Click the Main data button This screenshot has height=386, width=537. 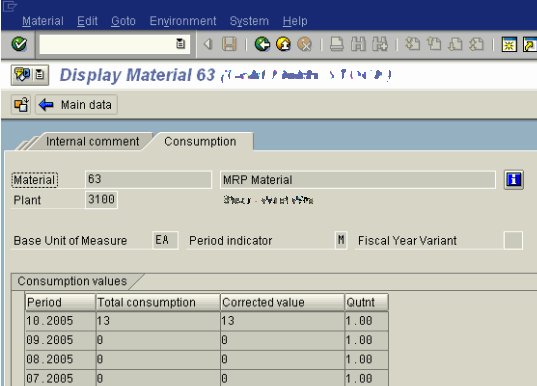click(x=76, y=105)
